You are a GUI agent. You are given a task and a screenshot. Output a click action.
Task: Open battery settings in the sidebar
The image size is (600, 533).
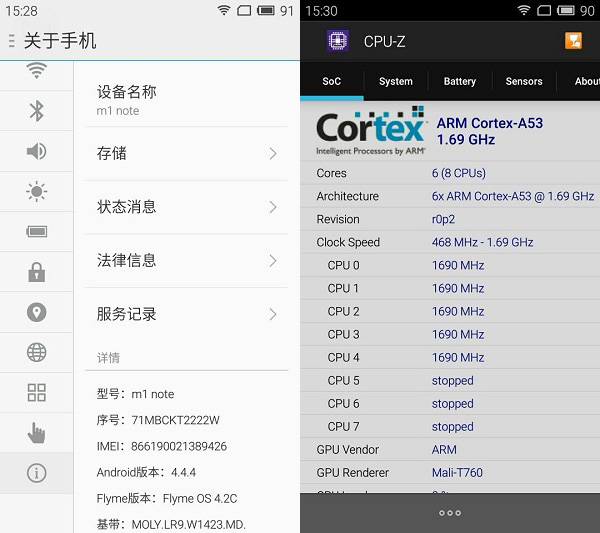pos(36,231)
